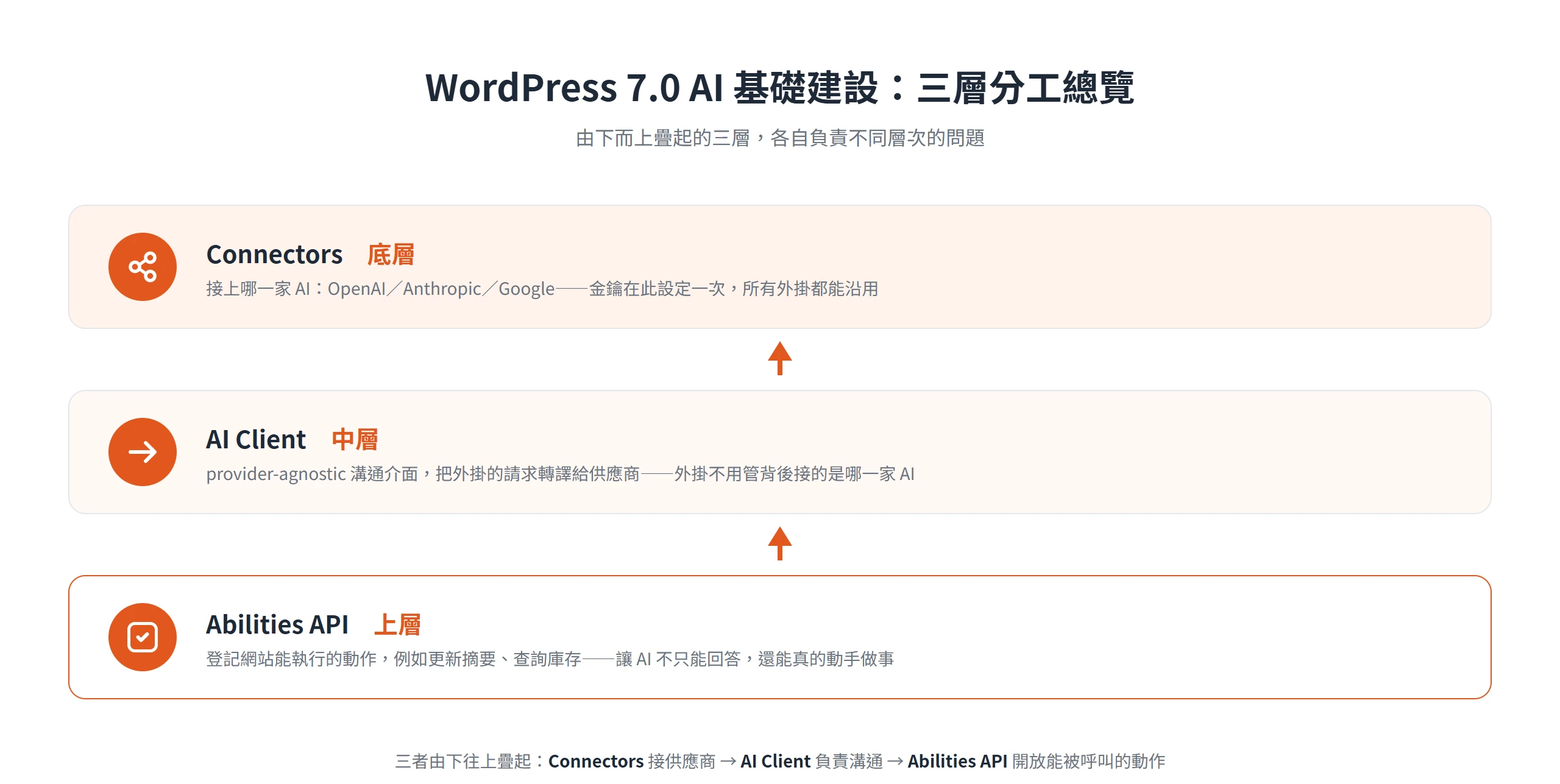The height and width of the screenshot is (784, 1560).
Task: Click the orange '底層' label
Action: [391, 255]
